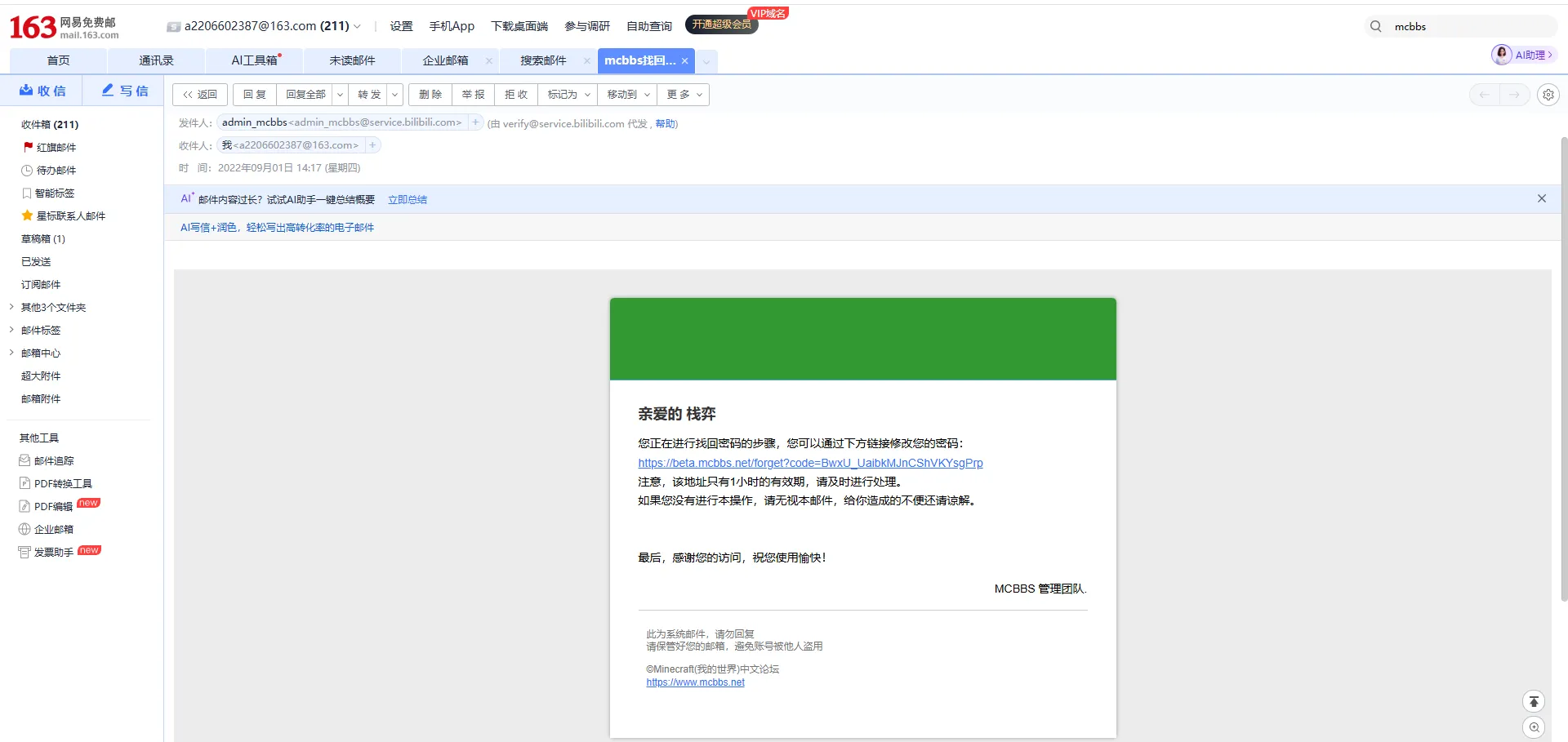The width and height of the screenshot is (1568, 742).
Task: Open 红旗邮件 flagged mail
Action: pyautogui.click(x=50, y=148)
